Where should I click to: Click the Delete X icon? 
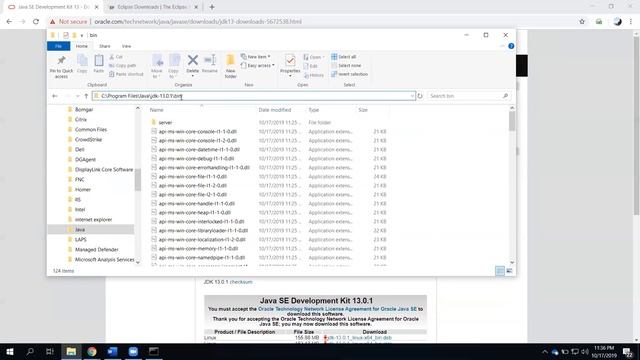[x=193, y=60]
